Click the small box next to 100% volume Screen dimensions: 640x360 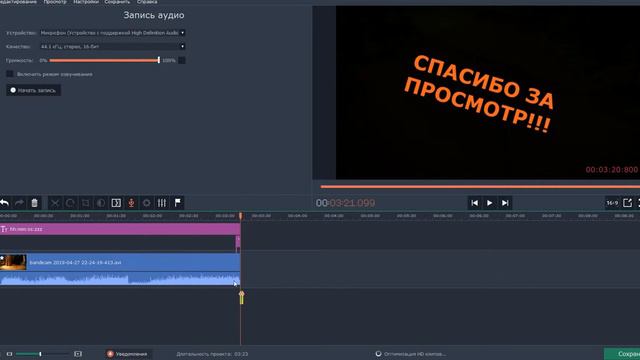[x=182, y=60]
